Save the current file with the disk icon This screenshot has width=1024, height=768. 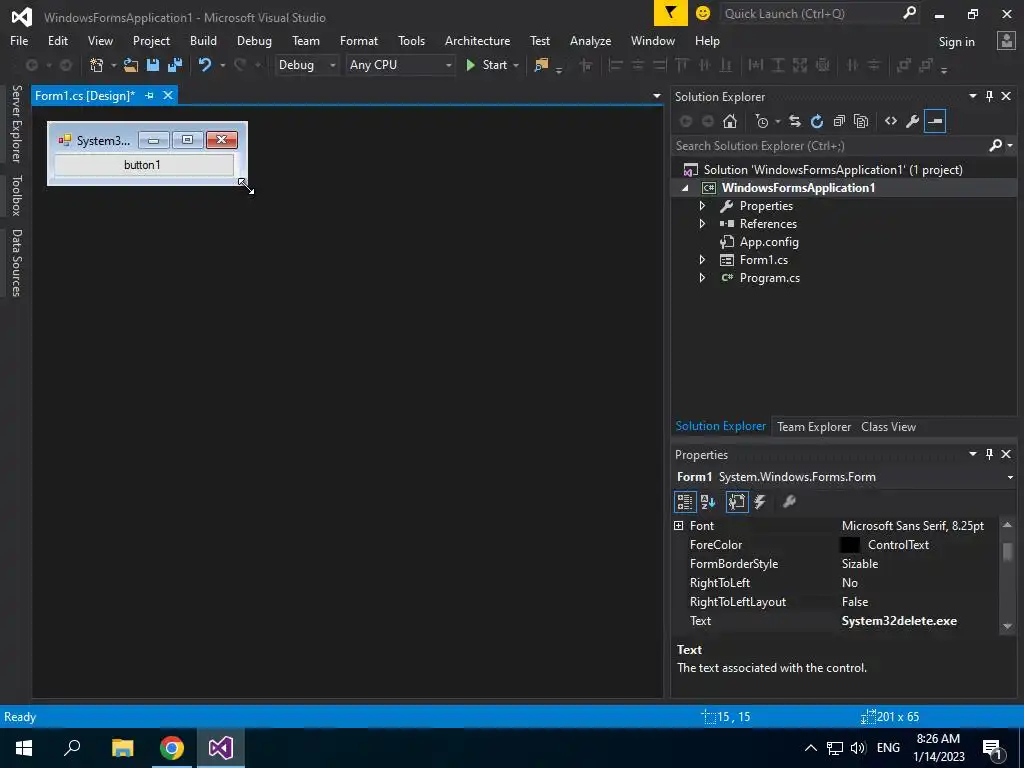(153, 65)
